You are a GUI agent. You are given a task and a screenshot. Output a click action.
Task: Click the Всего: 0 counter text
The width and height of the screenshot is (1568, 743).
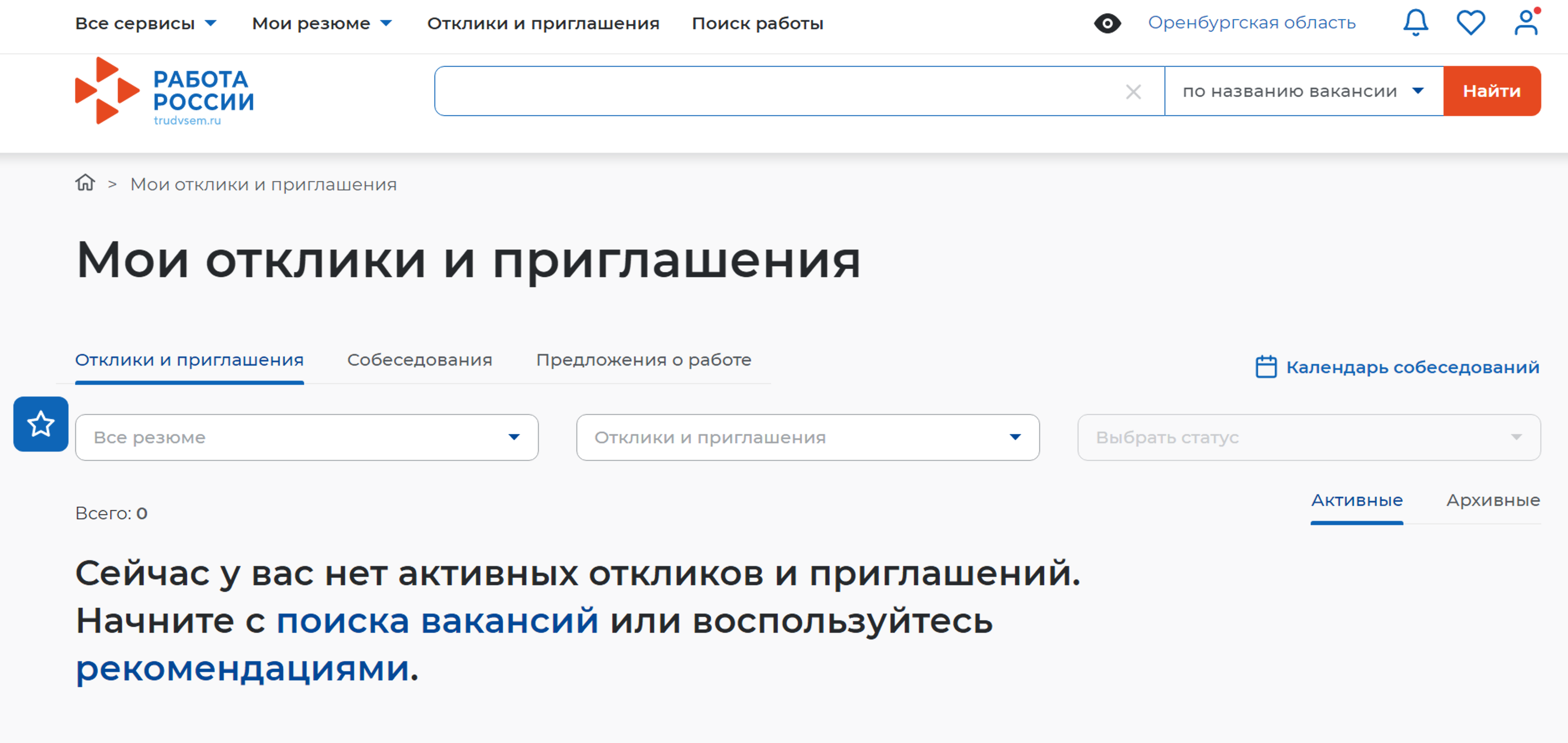point(112,513)
